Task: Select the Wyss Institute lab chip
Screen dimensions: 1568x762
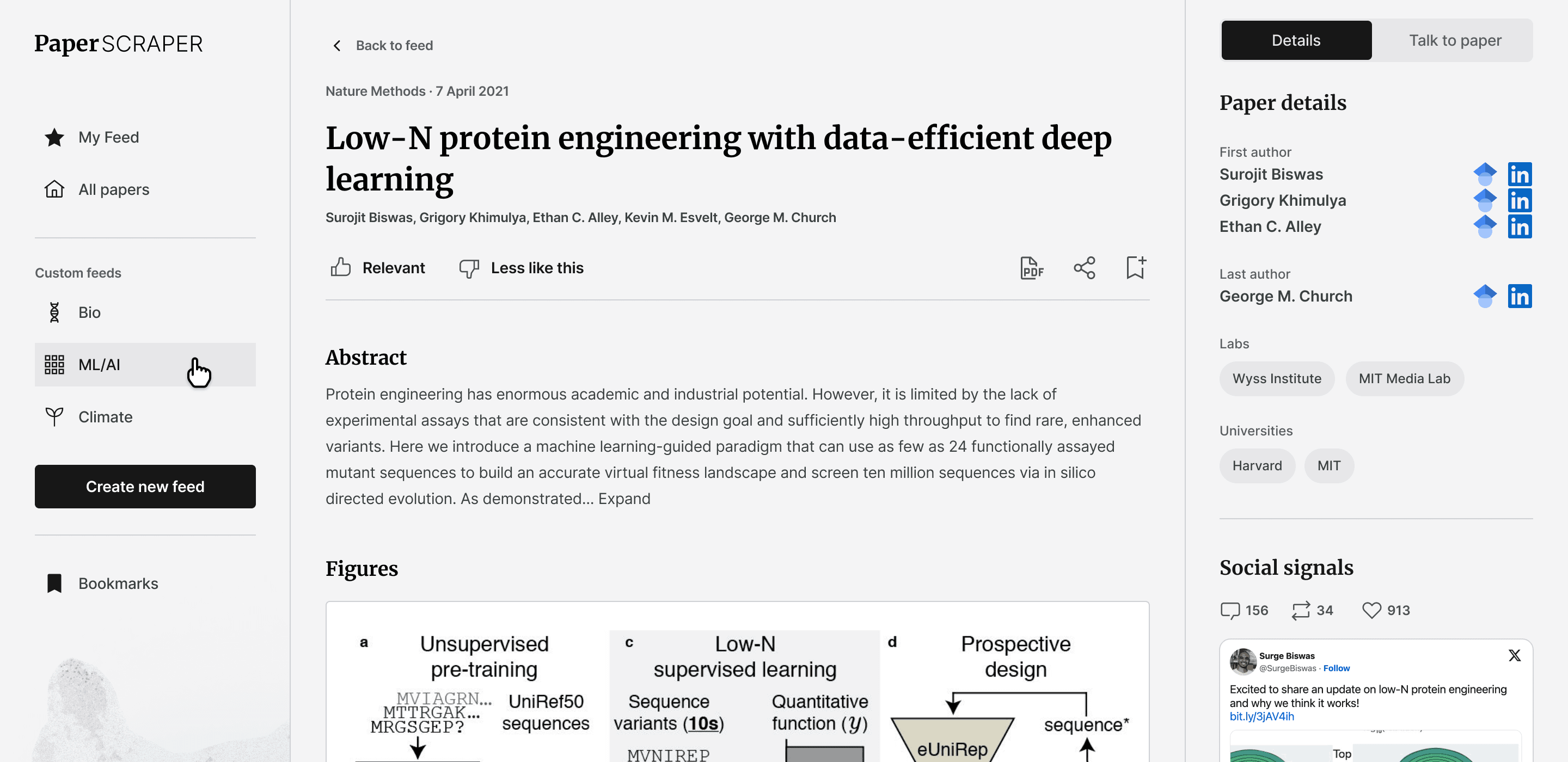Action: [1276, 379]
